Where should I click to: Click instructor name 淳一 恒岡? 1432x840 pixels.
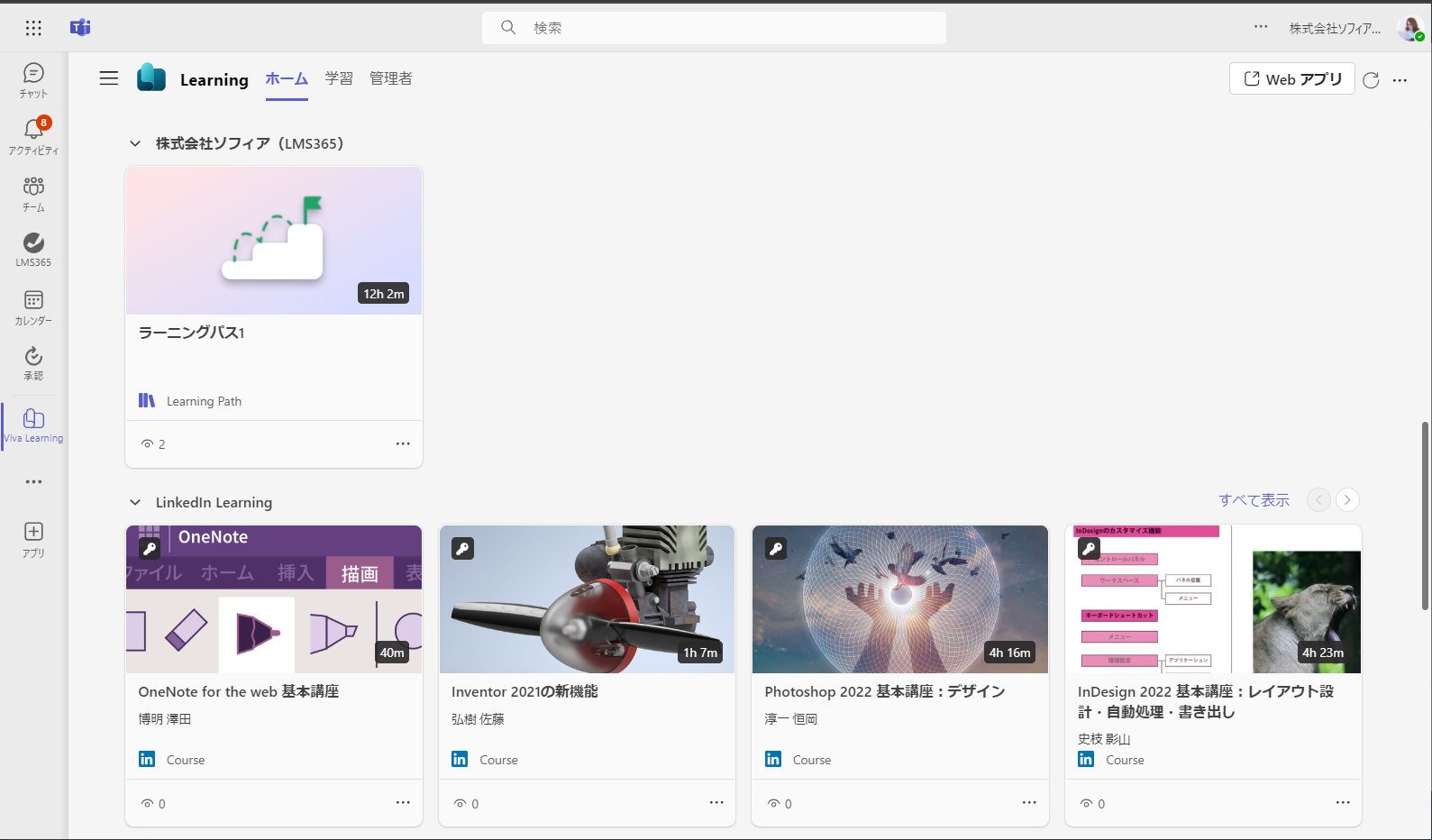tap(791, 719)
